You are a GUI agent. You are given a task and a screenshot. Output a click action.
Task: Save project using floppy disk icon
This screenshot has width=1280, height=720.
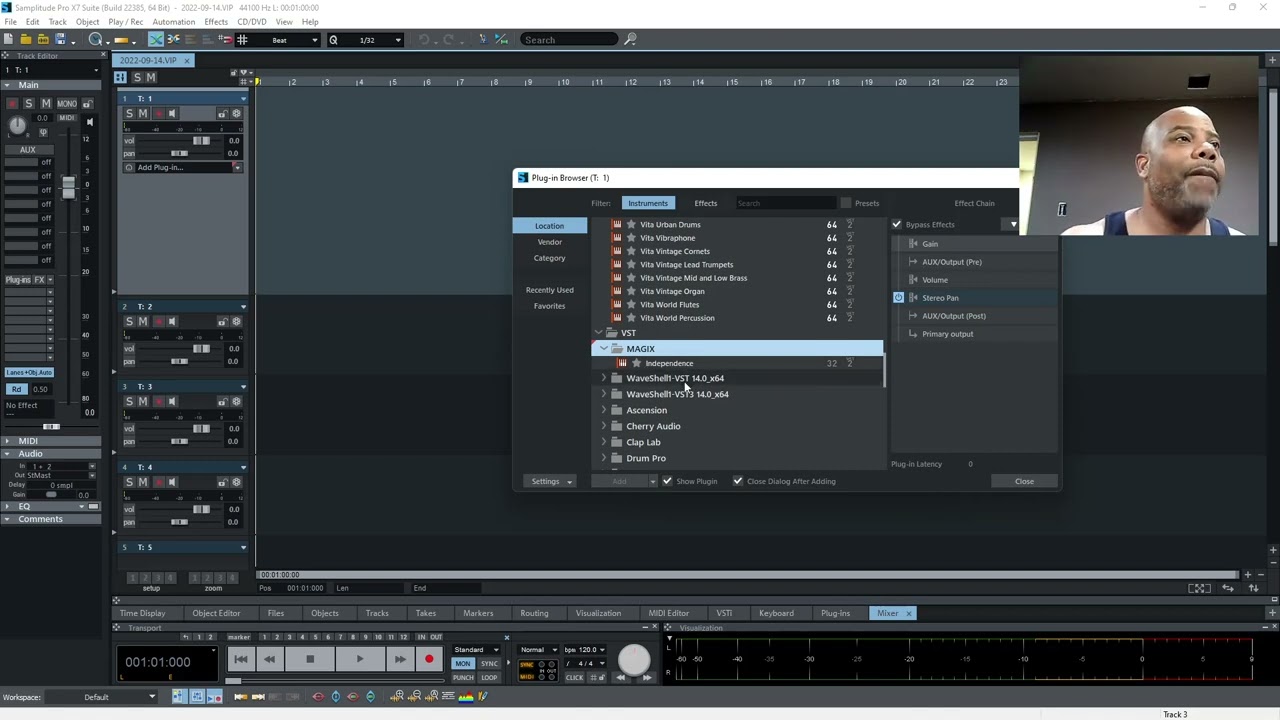point(60,39)
